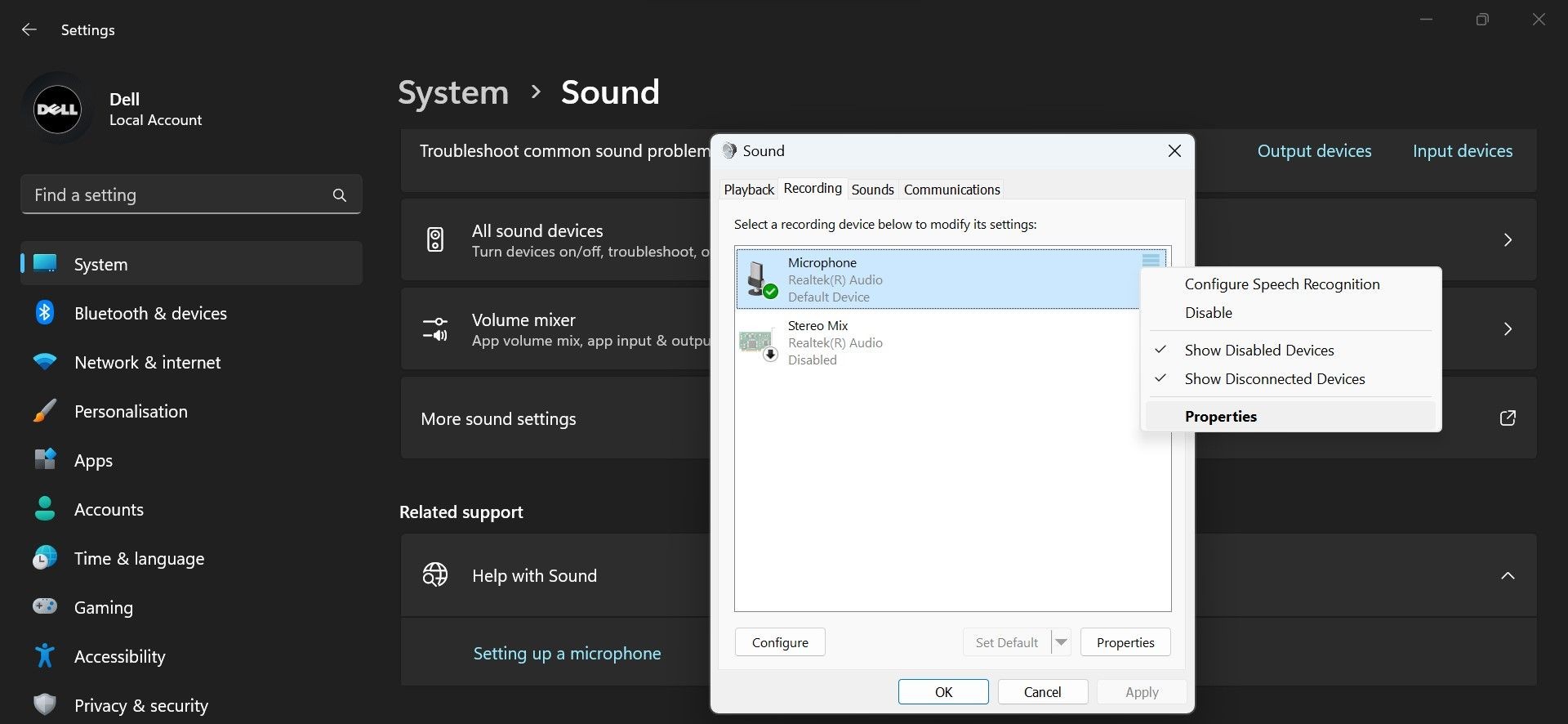Click the Accessibility figure icon
The height and width of the screenshot is (724, 1568).
point(45,655)
